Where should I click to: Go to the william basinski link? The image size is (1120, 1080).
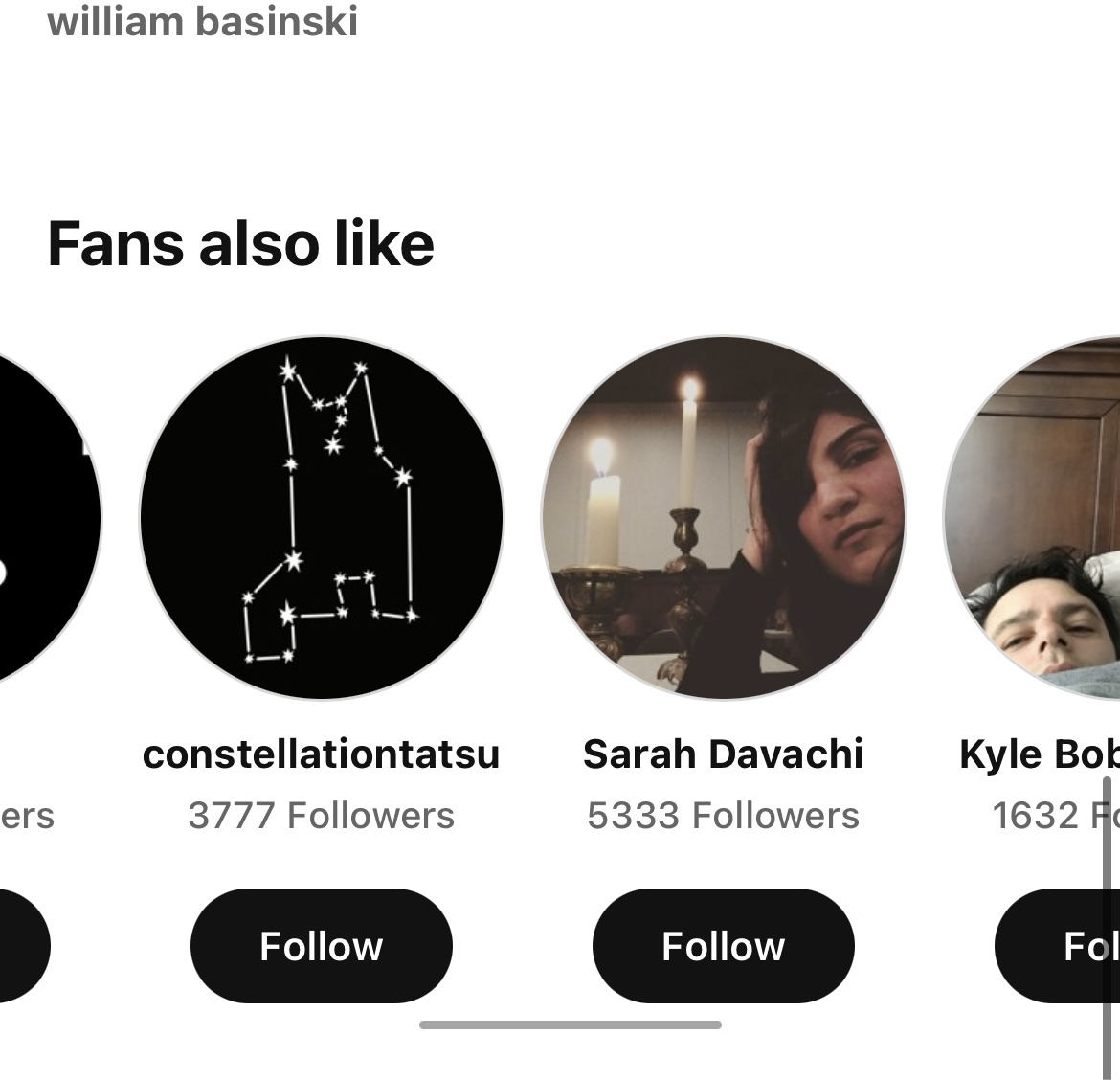click(203, 21)
